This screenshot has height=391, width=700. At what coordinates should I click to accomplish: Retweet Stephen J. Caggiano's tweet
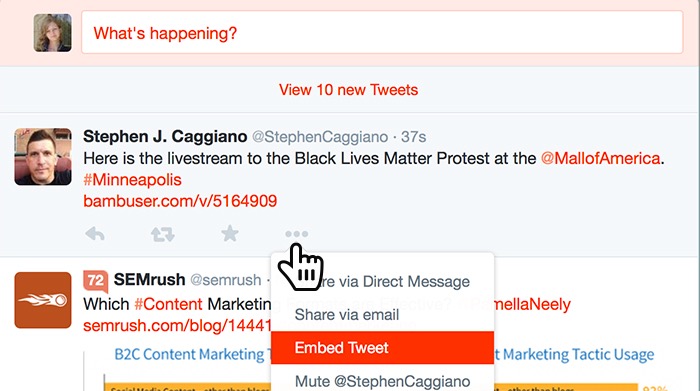coord(162,234)
